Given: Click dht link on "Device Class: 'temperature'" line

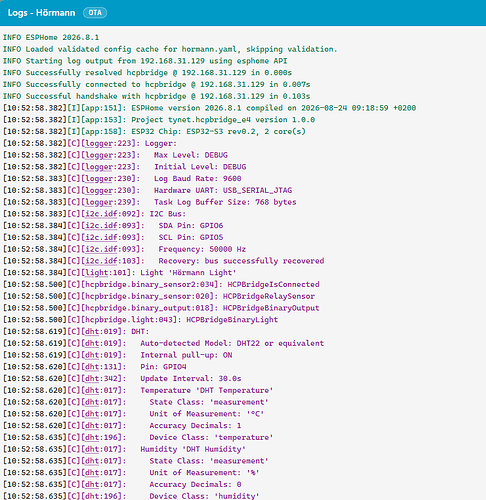Looking at the screenshot, I should (92, 437).
